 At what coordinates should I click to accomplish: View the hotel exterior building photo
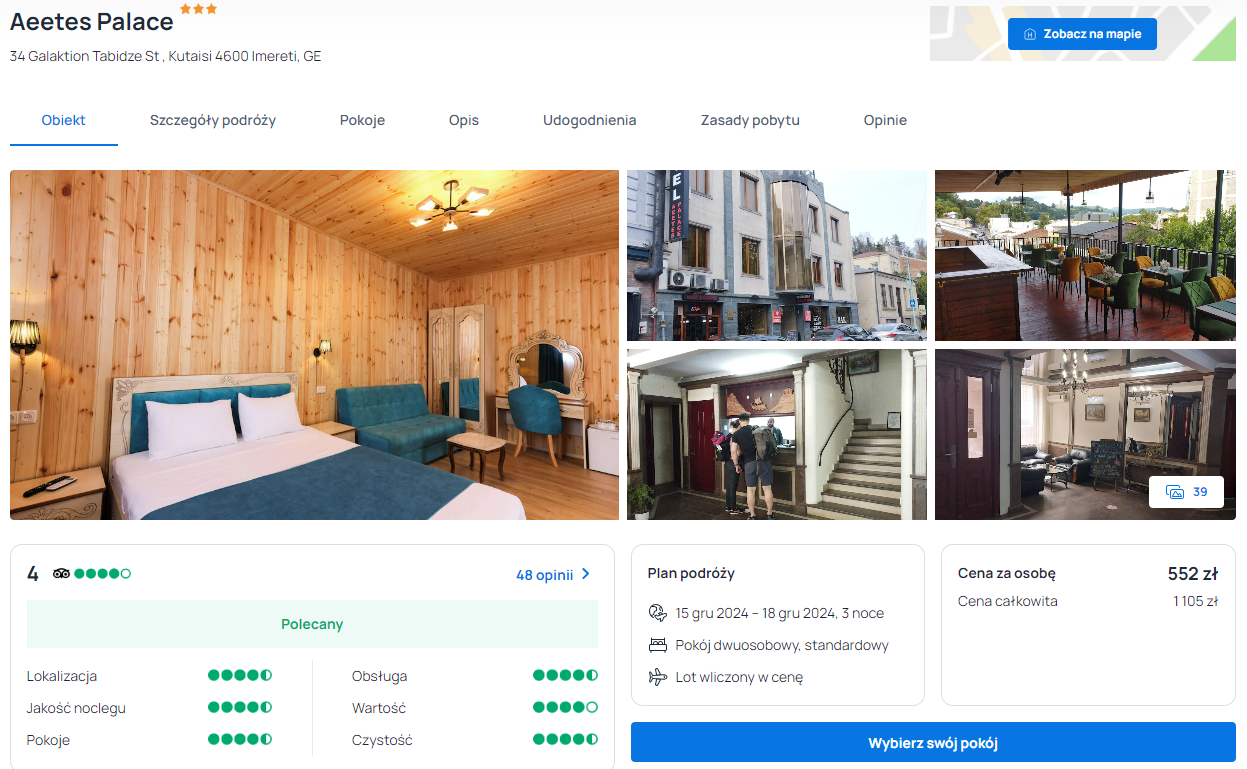coord(776,255)
